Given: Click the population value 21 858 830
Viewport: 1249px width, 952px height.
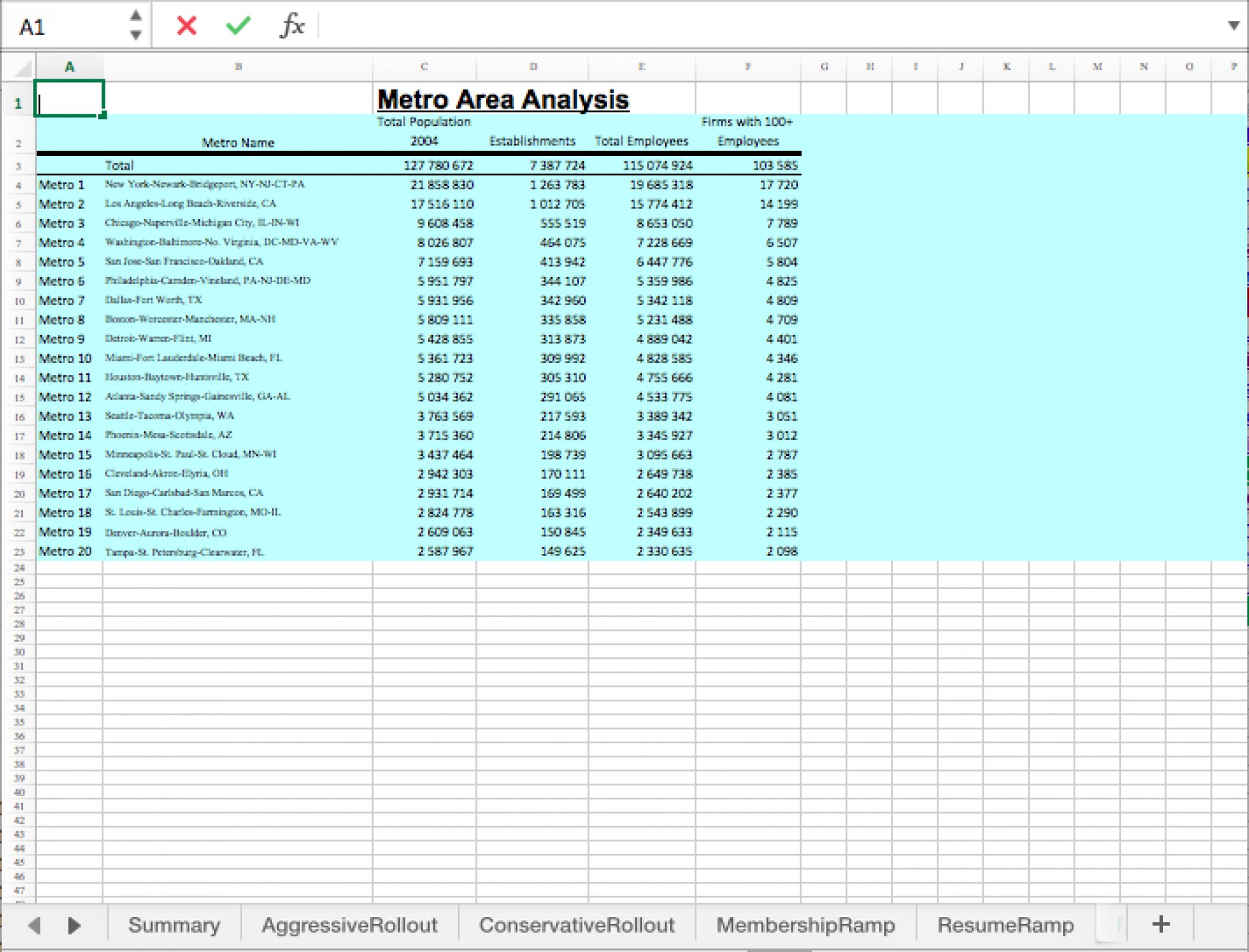Looking at the screenshot, I should point(424,185).
